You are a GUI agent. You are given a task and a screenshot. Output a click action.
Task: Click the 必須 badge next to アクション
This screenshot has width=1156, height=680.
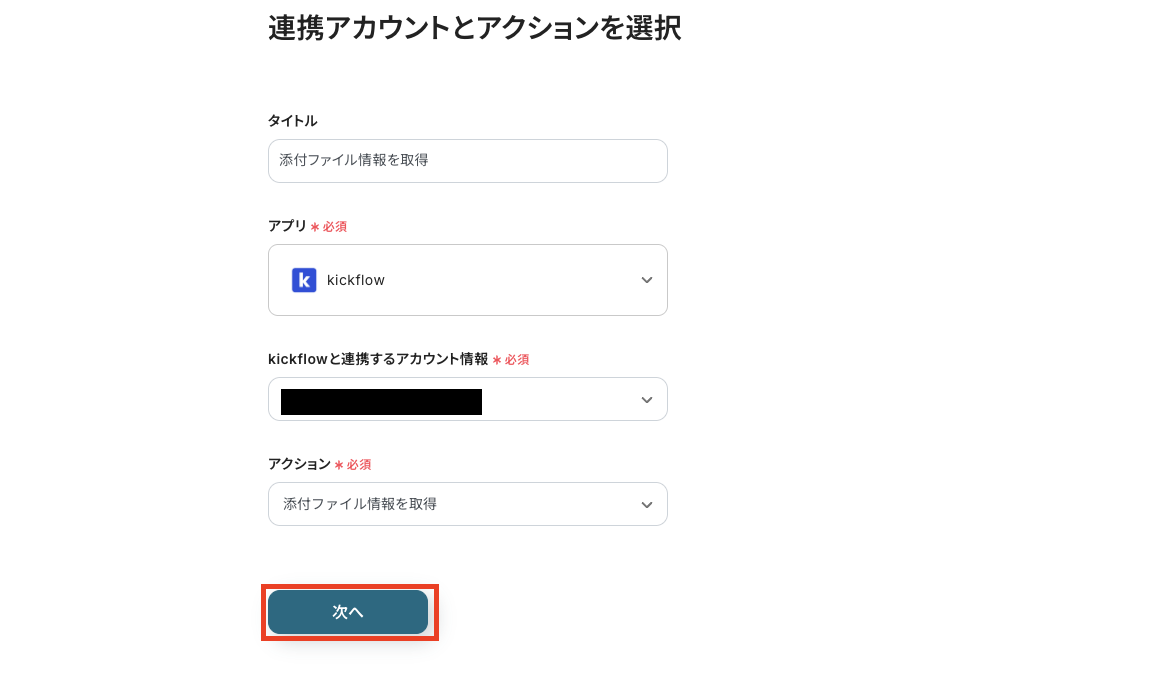tap(357, 464)
